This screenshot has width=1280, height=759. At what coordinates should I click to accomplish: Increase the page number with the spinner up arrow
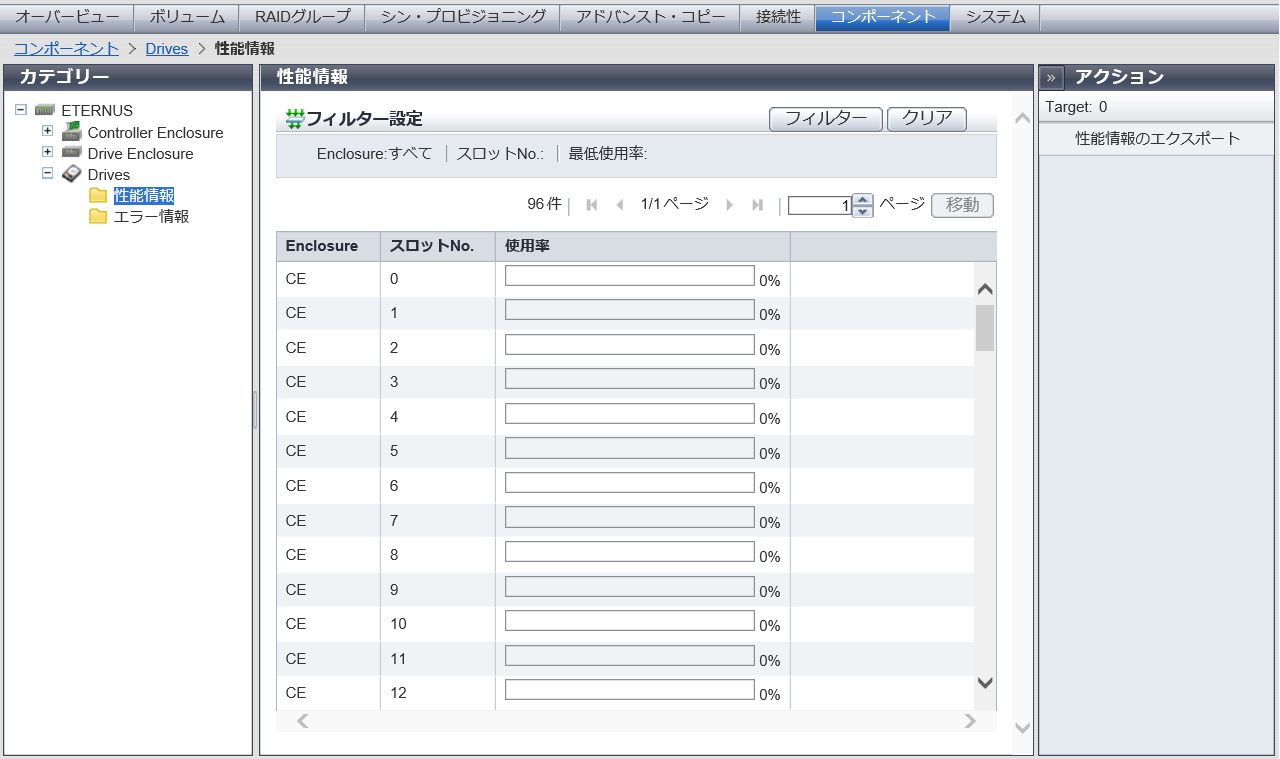coord(863,199)
